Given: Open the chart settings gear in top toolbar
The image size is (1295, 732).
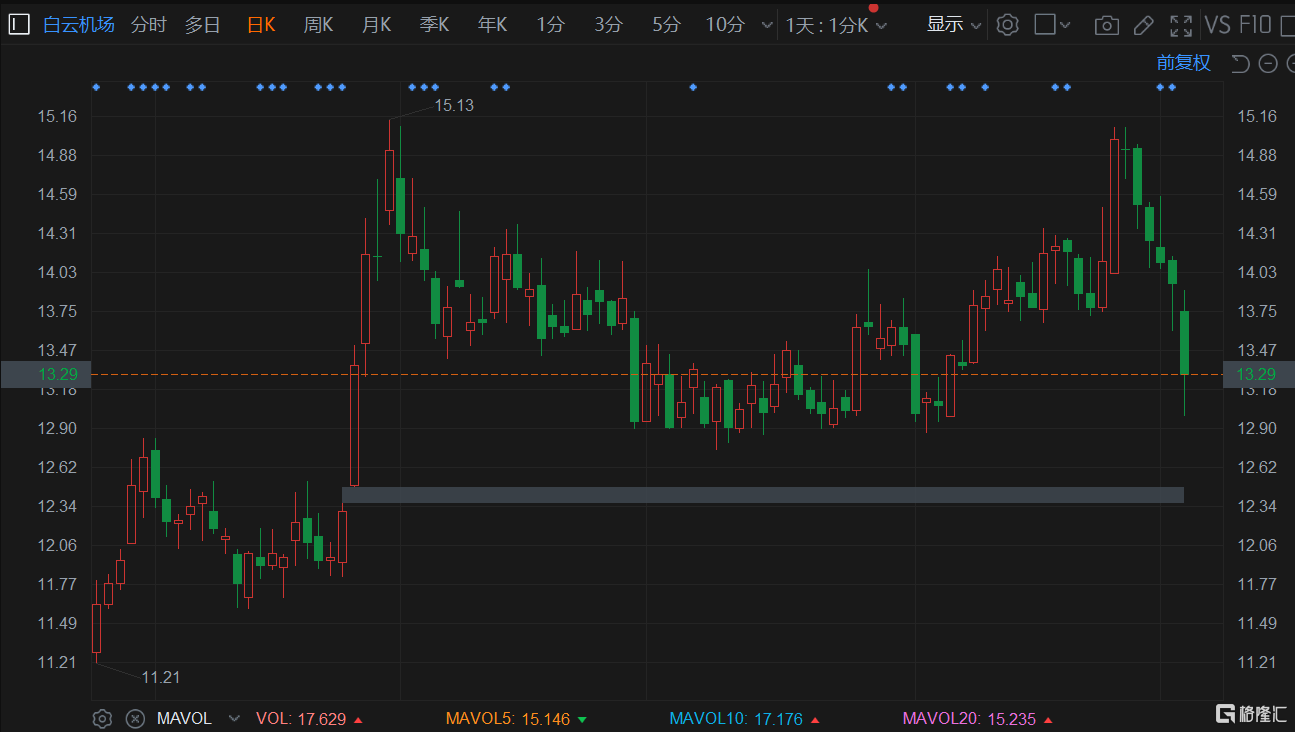Looking at the screenshot, I should (x=1008, y=25).
